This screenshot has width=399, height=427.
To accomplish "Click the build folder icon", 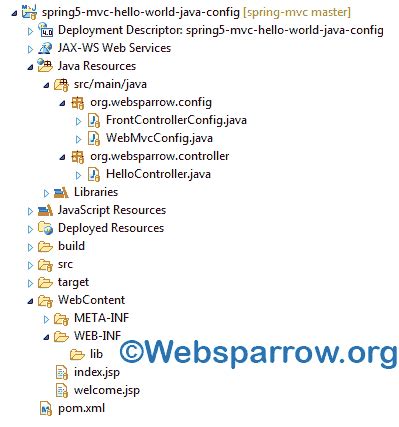I will click(x=45, y=247).
